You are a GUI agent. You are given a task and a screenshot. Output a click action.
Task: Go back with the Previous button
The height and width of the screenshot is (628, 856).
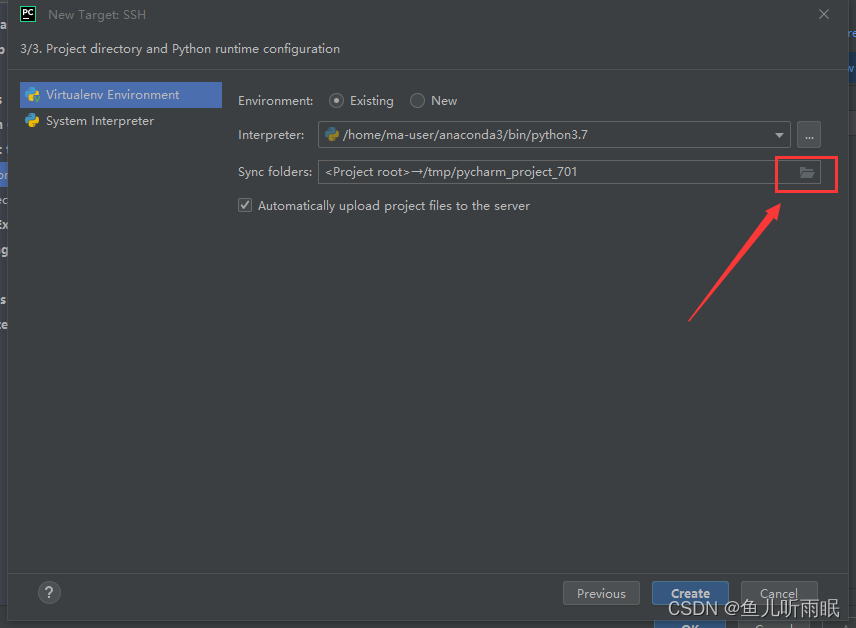coord(601,592)
